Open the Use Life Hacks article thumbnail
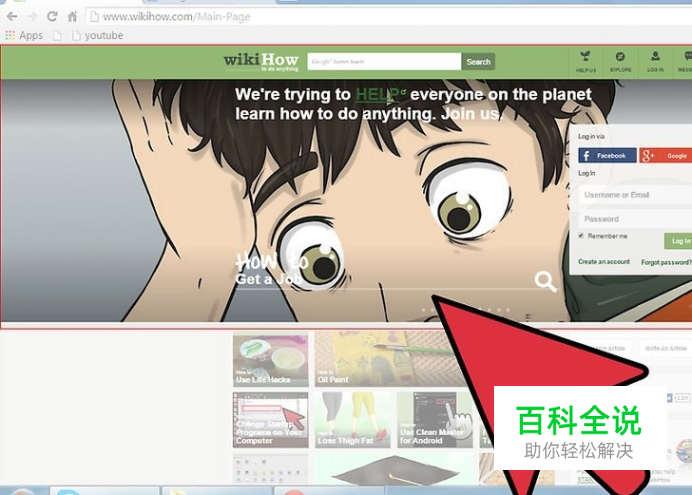 click(271, 360)
